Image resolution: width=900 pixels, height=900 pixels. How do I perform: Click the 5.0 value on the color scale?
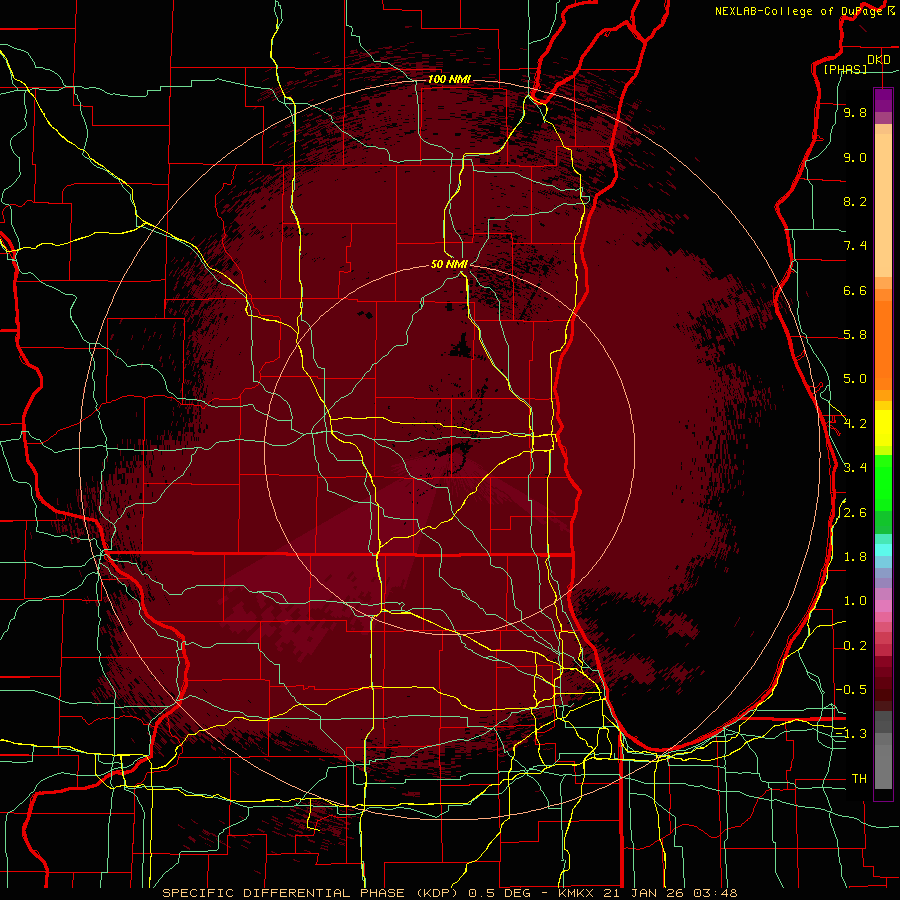coord(855,379)
